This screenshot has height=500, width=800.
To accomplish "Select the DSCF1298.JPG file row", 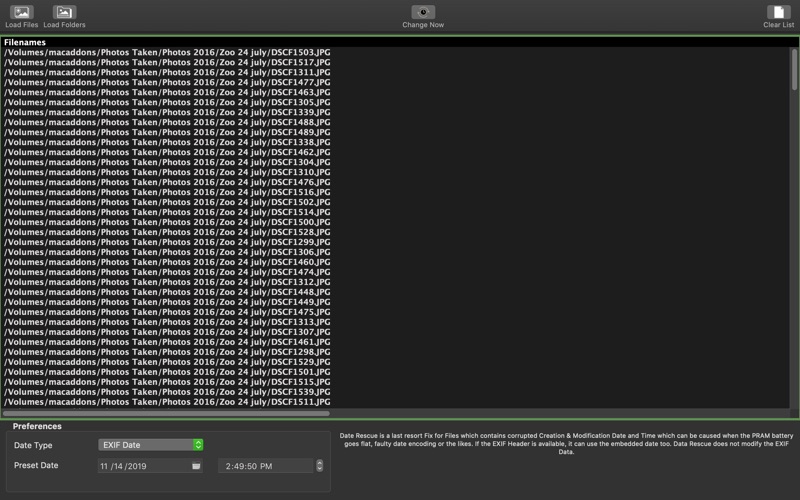I will click(x=396, y=352).
